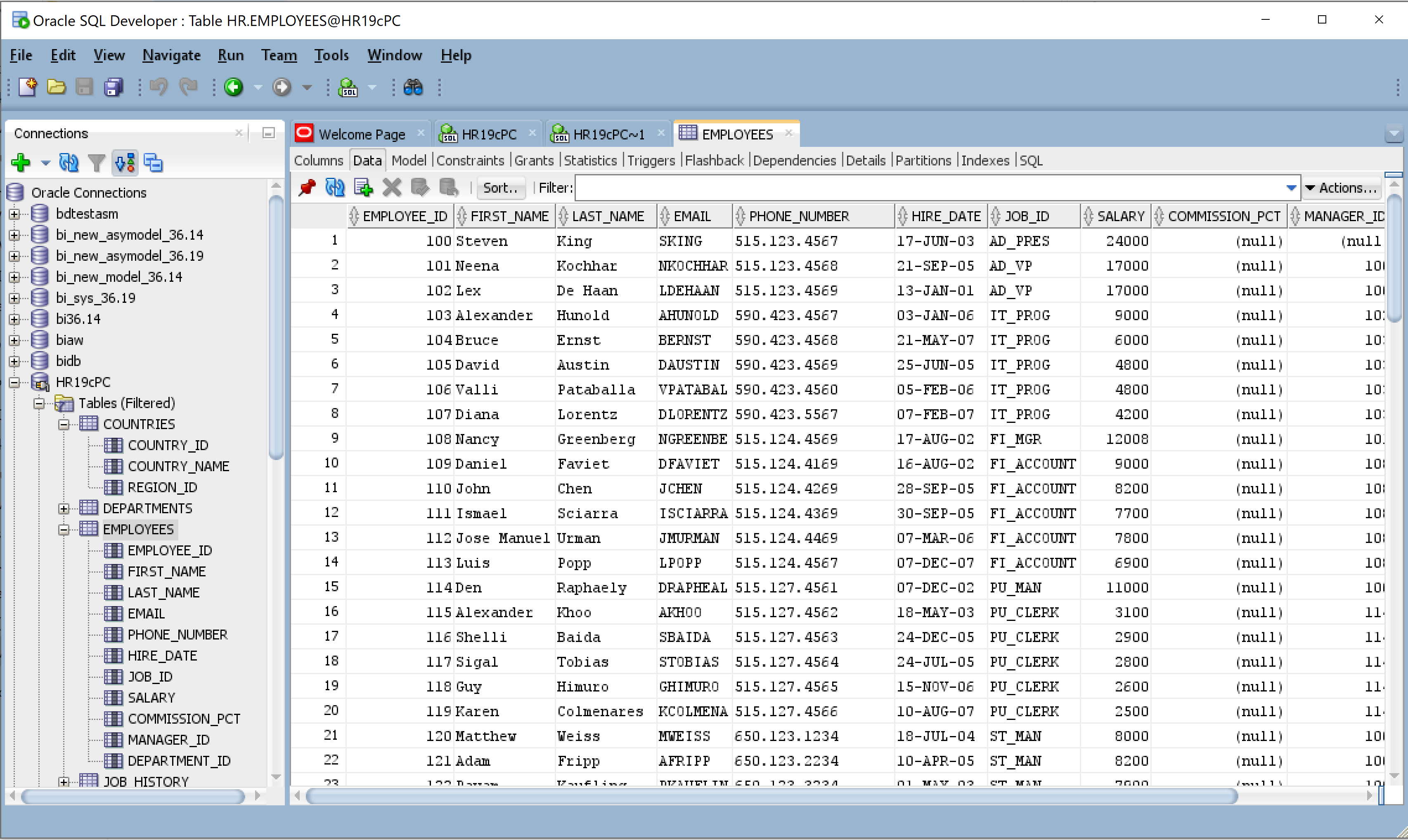Close the EMPLOYEES tab
Screen dimensions: 1408x840
click(x=789, y=133)
